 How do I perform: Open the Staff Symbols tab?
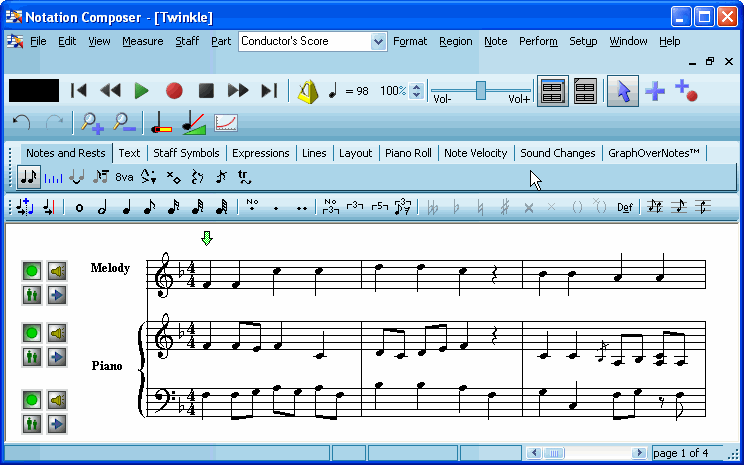click(186, 153)
